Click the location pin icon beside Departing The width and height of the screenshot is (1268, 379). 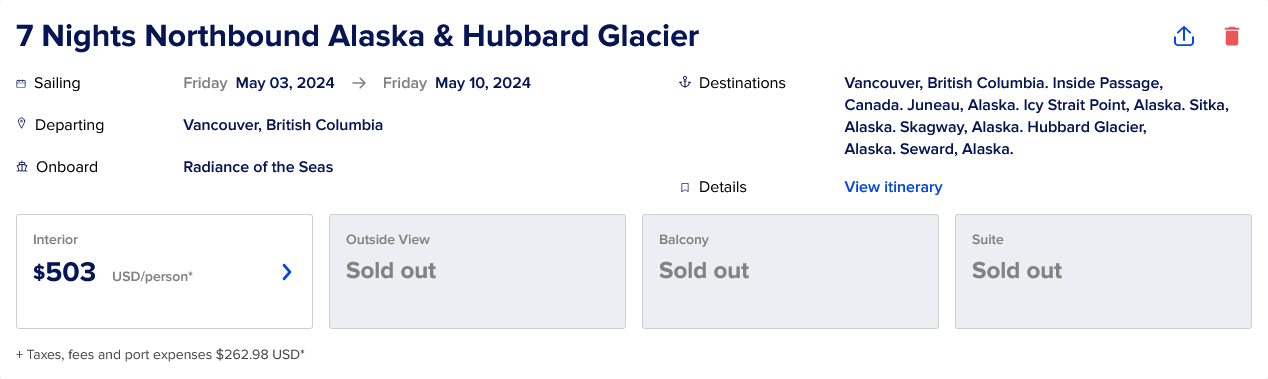point(21,124)
